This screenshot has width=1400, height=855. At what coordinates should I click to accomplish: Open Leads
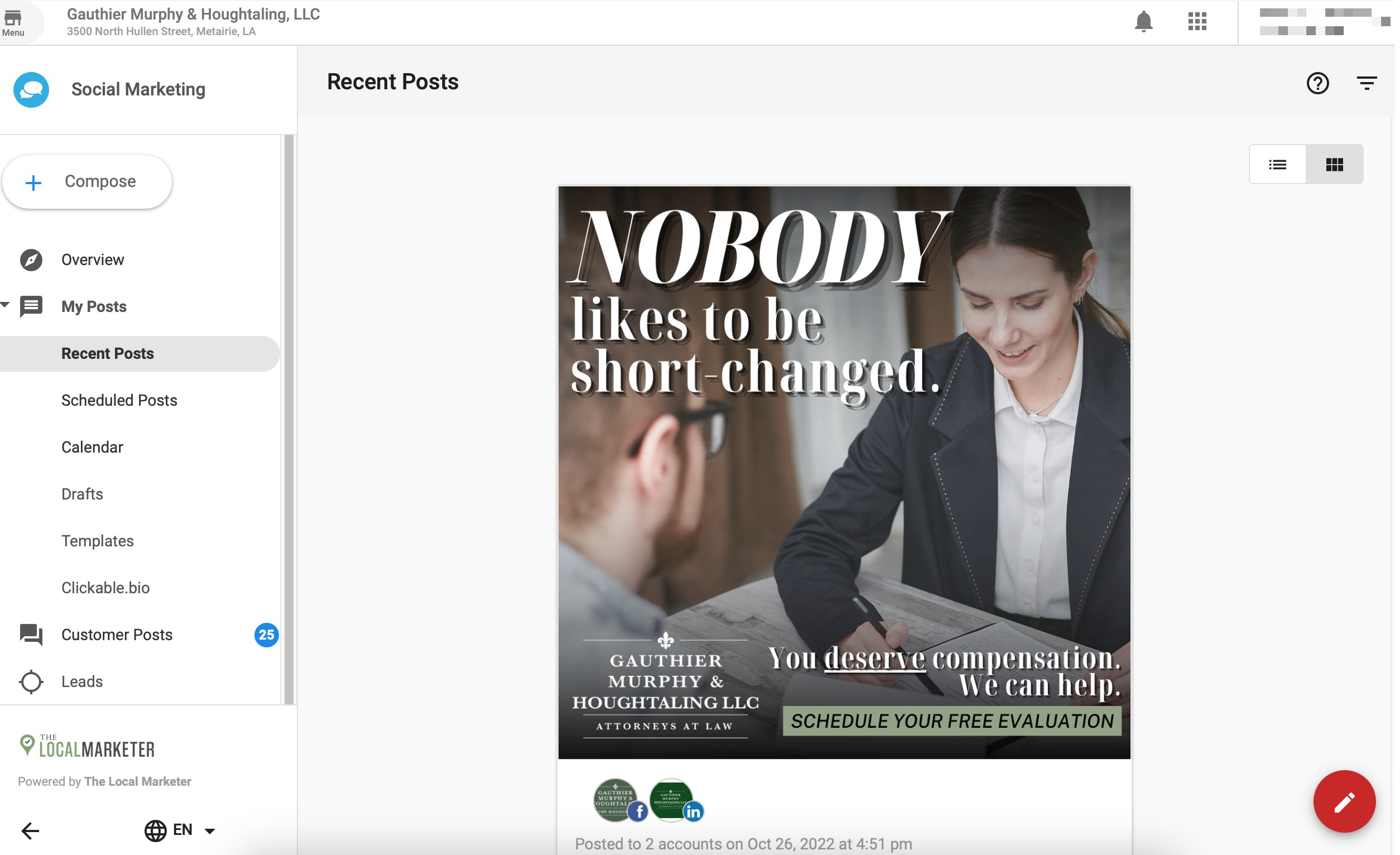83,683
